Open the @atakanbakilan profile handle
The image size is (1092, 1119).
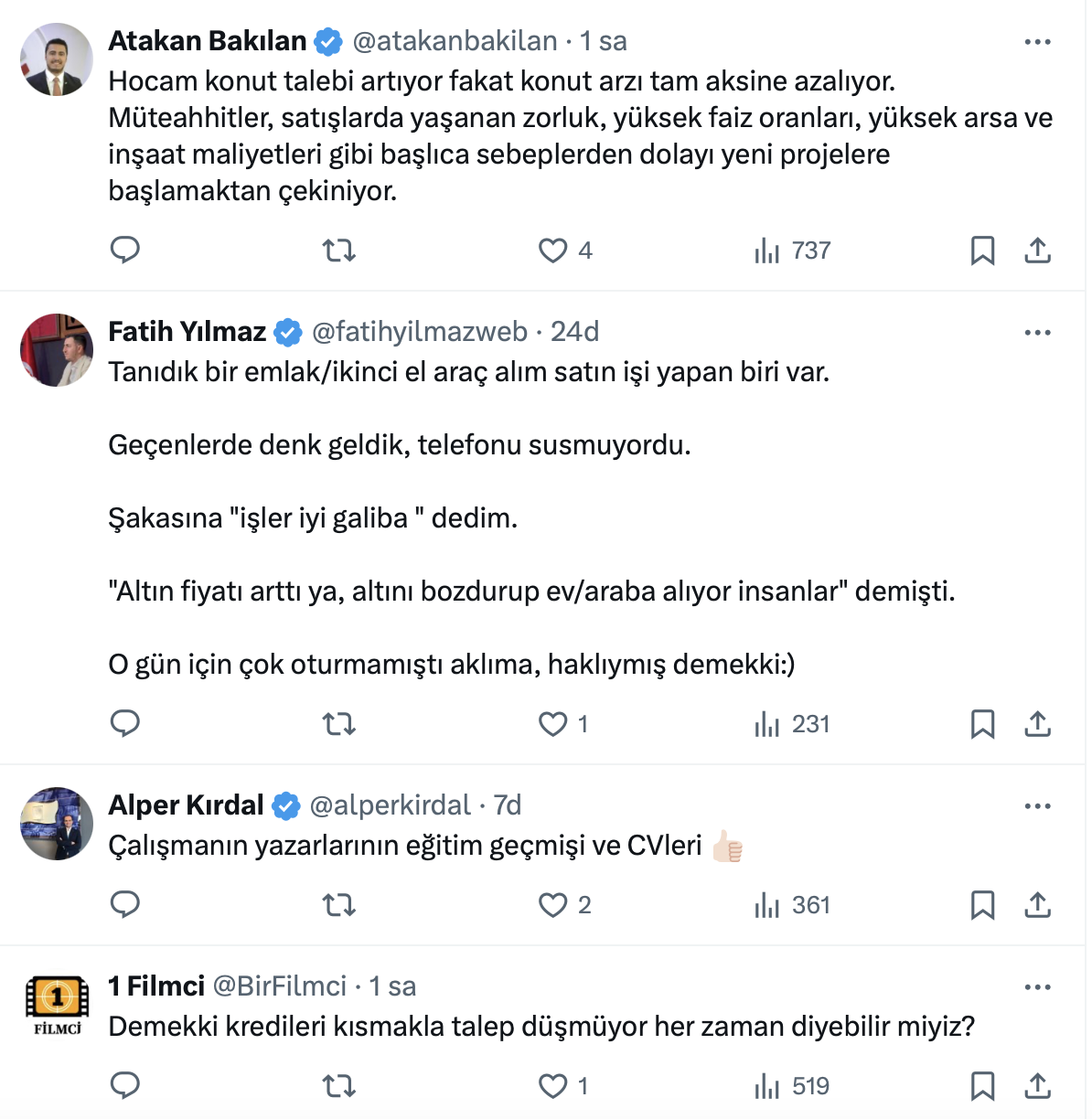click(x=455, y=41)
